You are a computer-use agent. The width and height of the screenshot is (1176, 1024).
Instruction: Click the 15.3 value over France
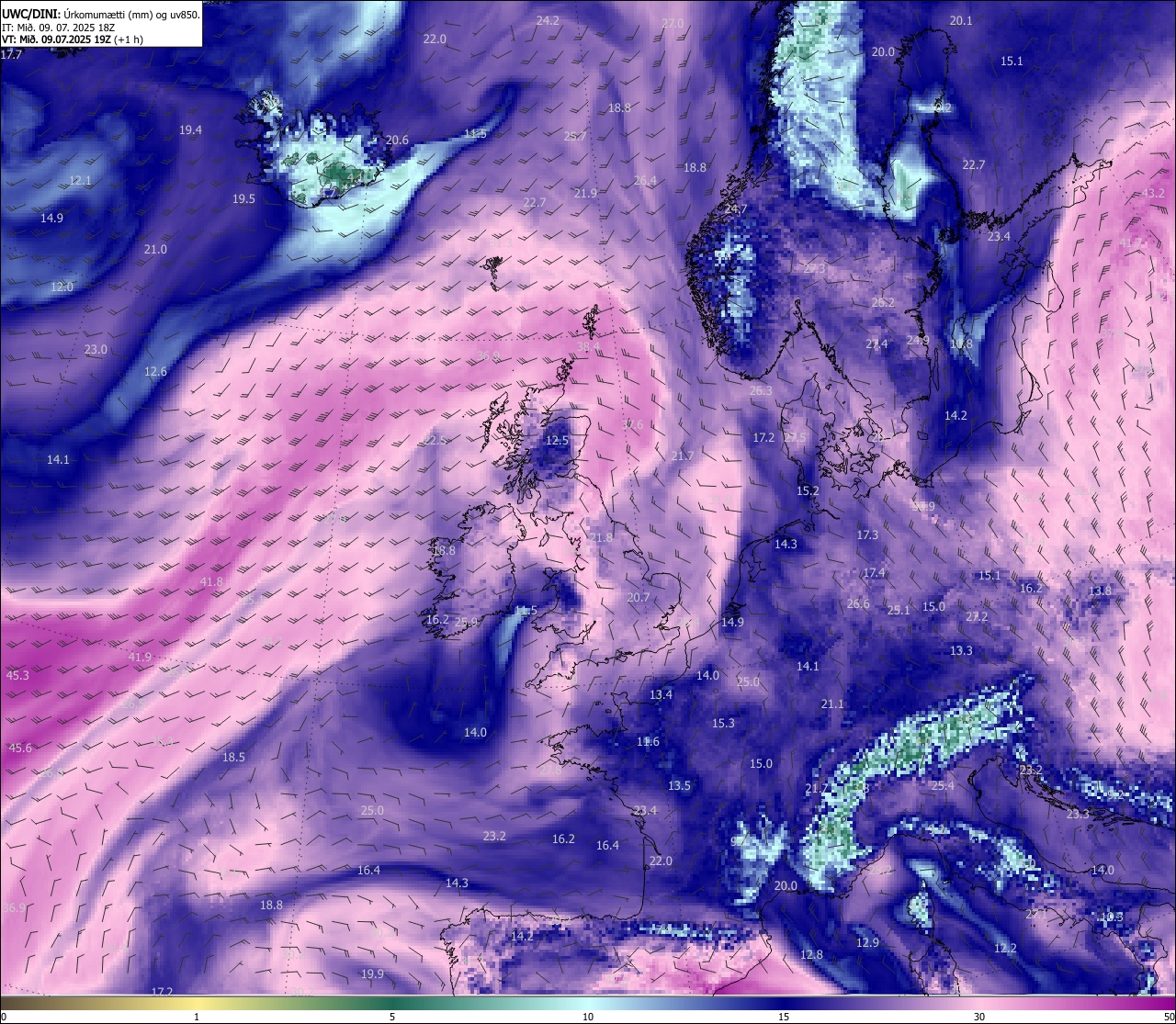coord(723,724)
